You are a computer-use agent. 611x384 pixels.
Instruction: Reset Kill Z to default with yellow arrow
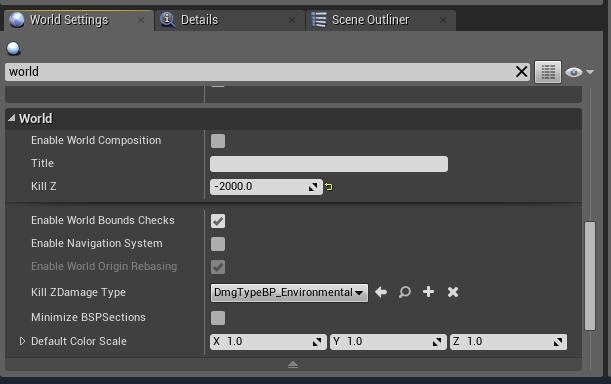pos(329,187)
